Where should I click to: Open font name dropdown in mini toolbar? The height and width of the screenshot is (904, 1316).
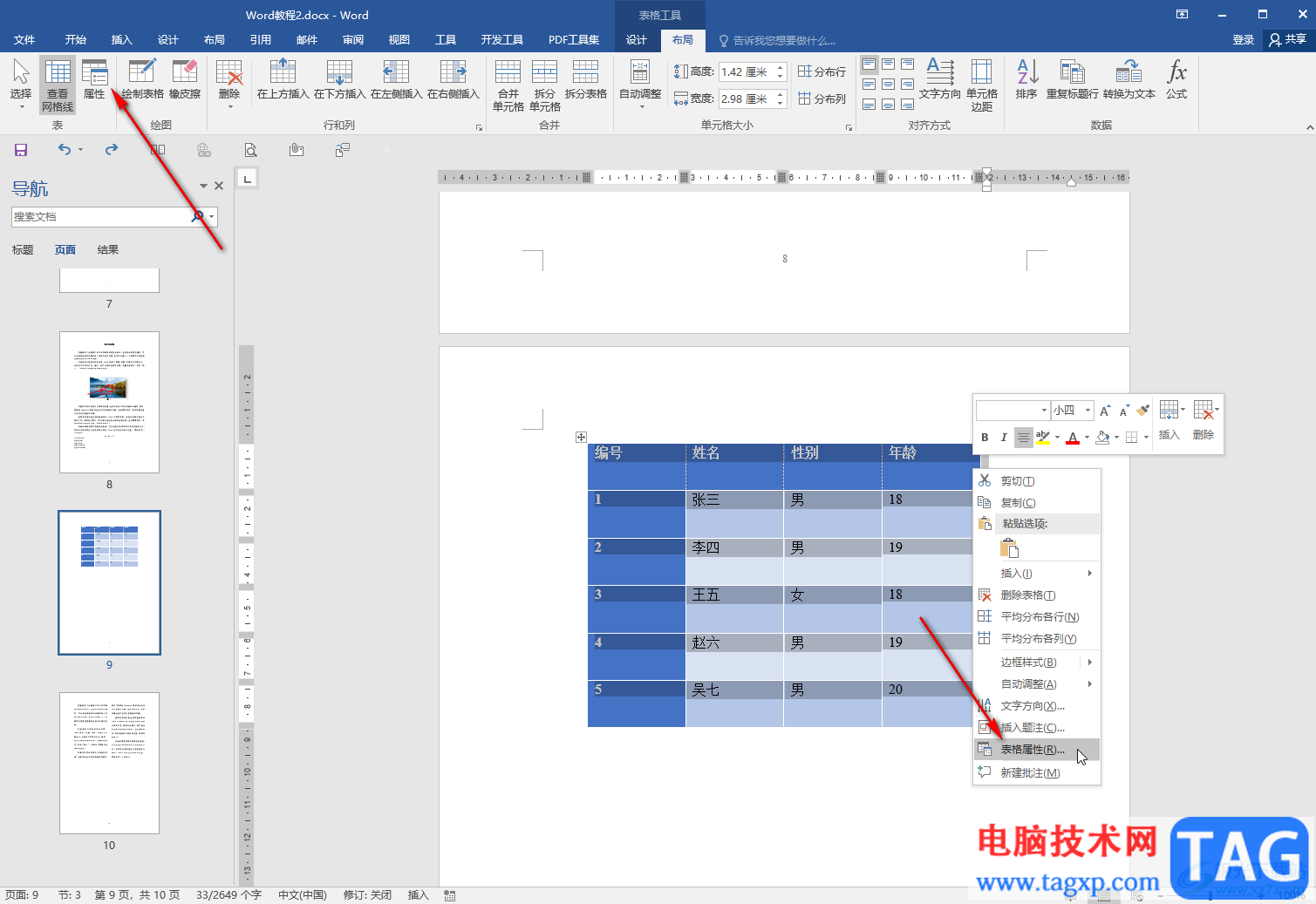pos(1044,410)
